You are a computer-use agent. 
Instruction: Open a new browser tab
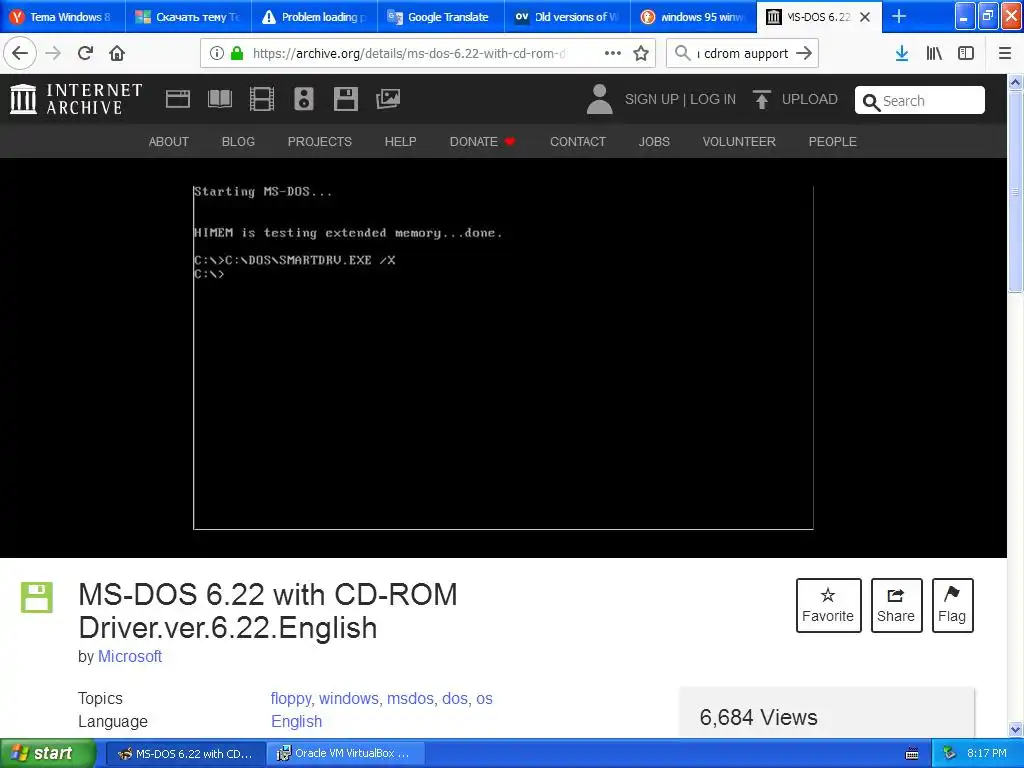click(899, 16)
